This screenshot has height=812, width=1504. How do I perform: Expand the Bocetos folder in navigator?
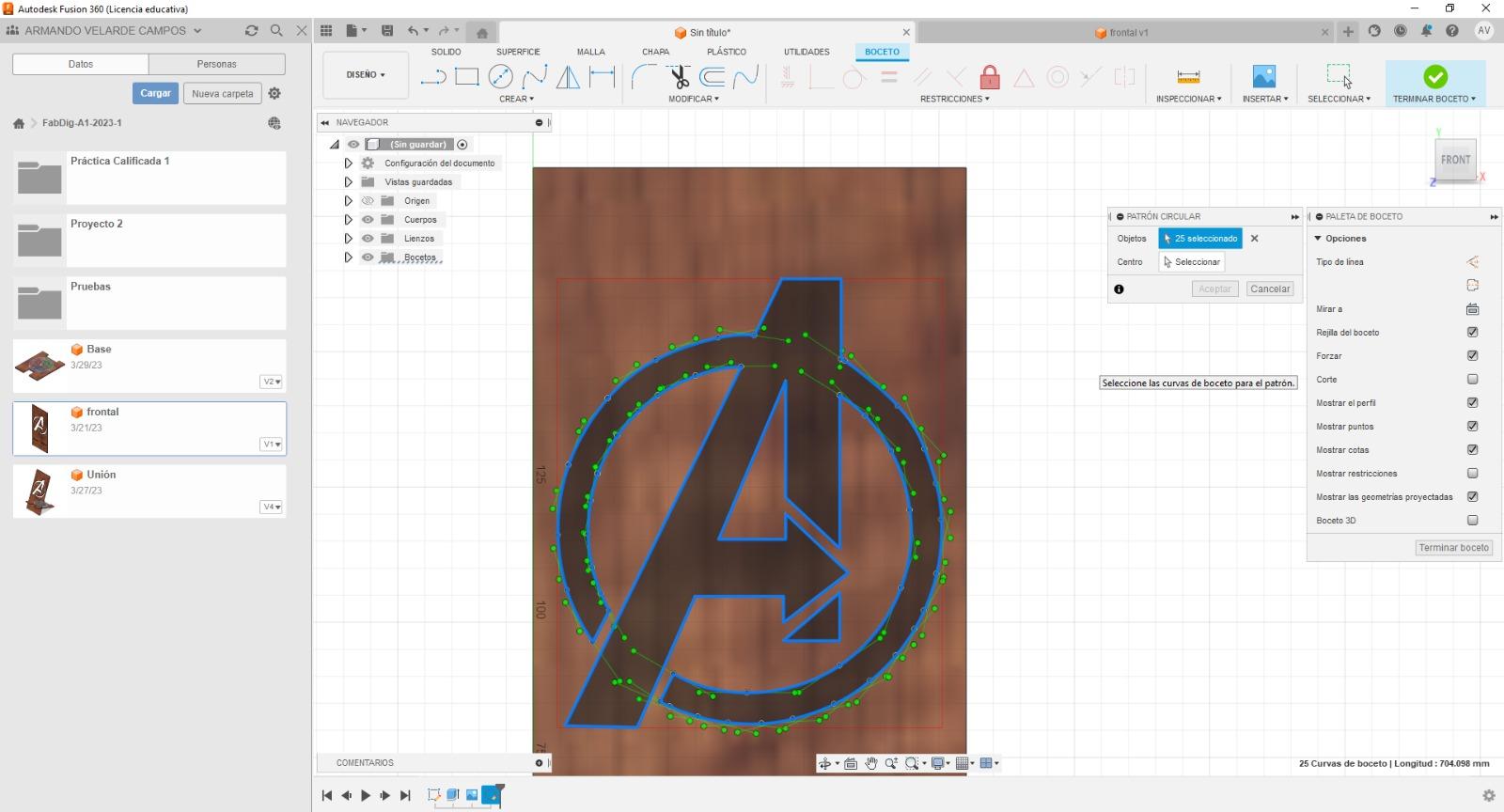[x=348, y=258]
